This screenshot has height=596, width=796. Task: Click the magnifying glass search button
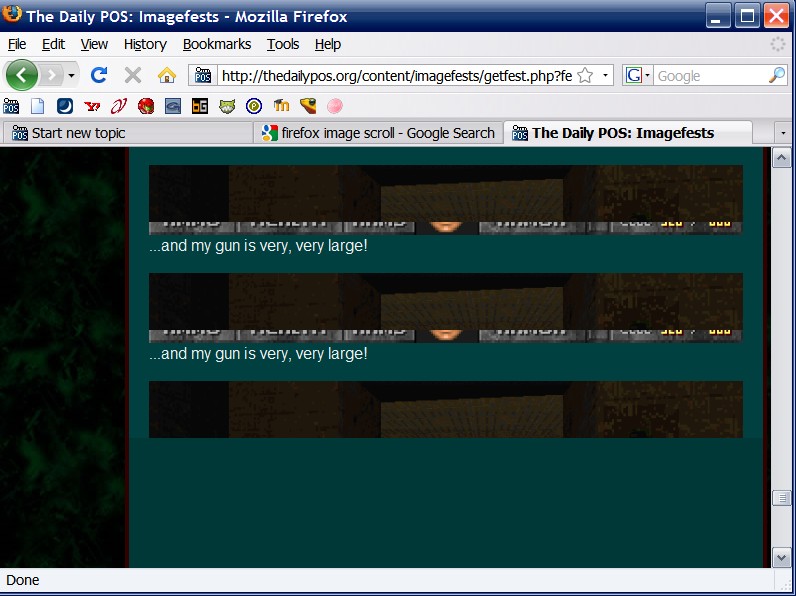(x=777, y=76)
